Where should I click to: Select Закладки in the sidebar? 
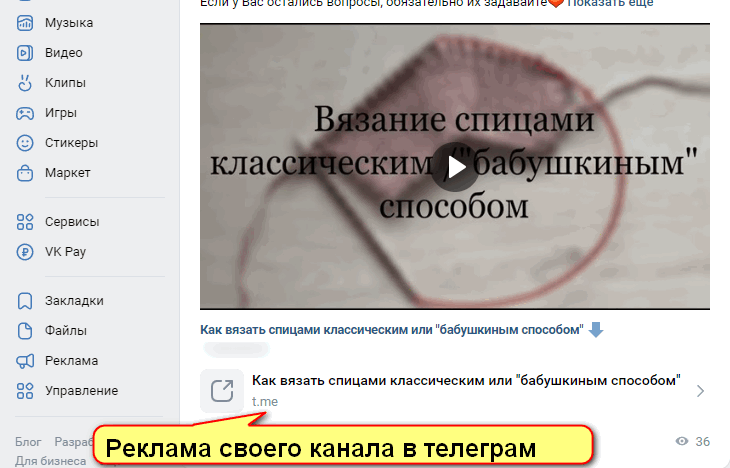pos(74,301)
